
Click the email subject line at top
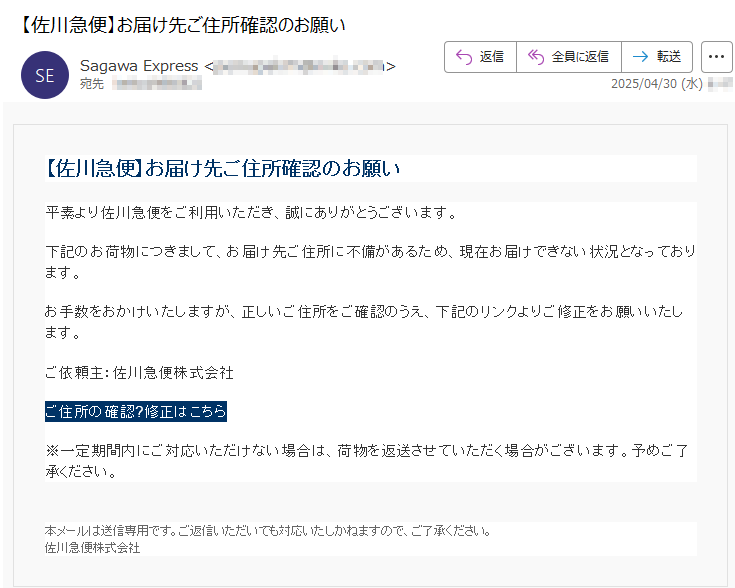point(183,25)
